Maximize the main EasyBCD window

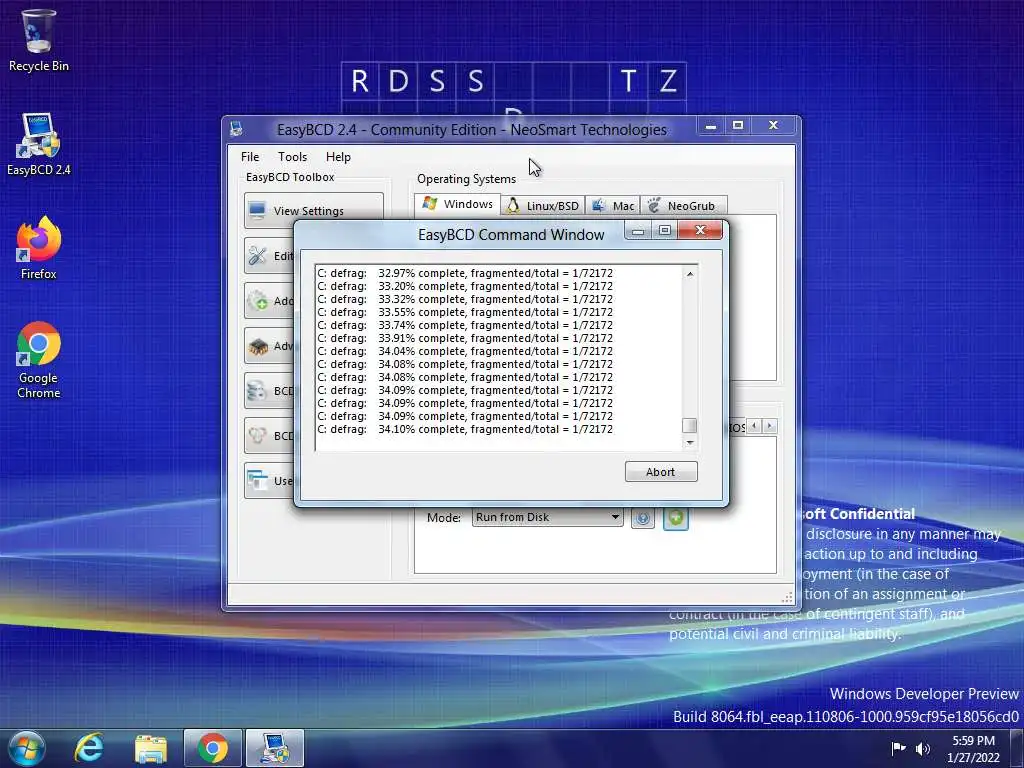pos(738,125)
